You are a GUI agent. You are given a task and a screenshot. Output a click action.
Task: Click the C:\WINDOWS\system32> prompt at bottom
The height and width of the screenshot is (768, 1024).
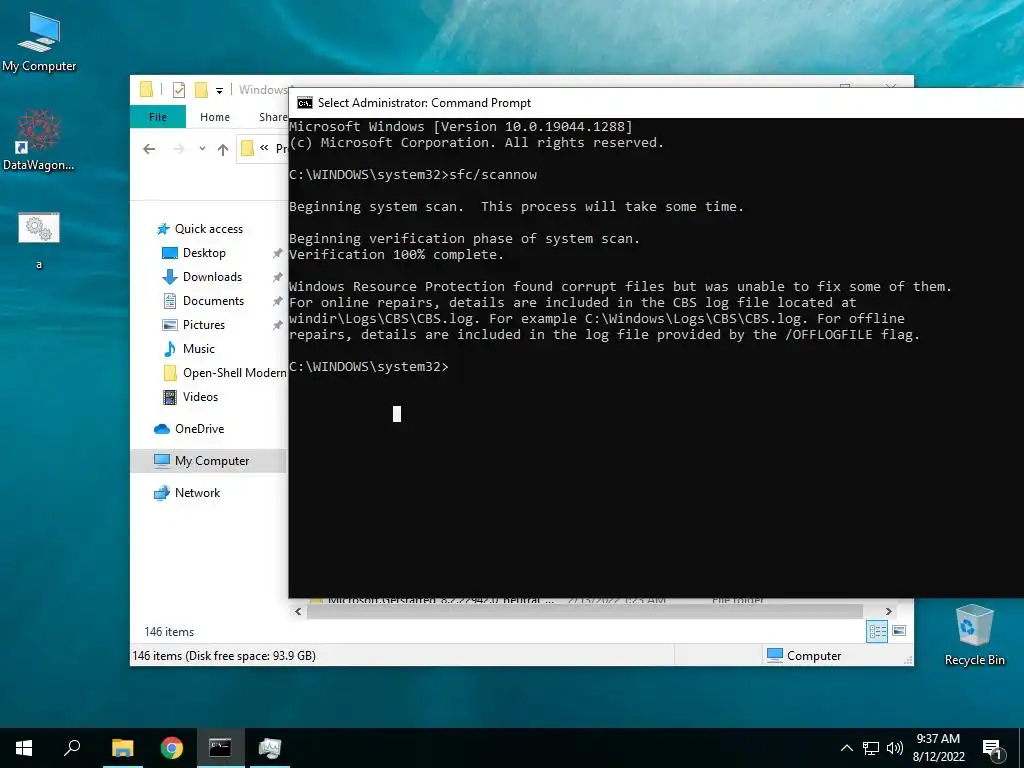(369, 366)
